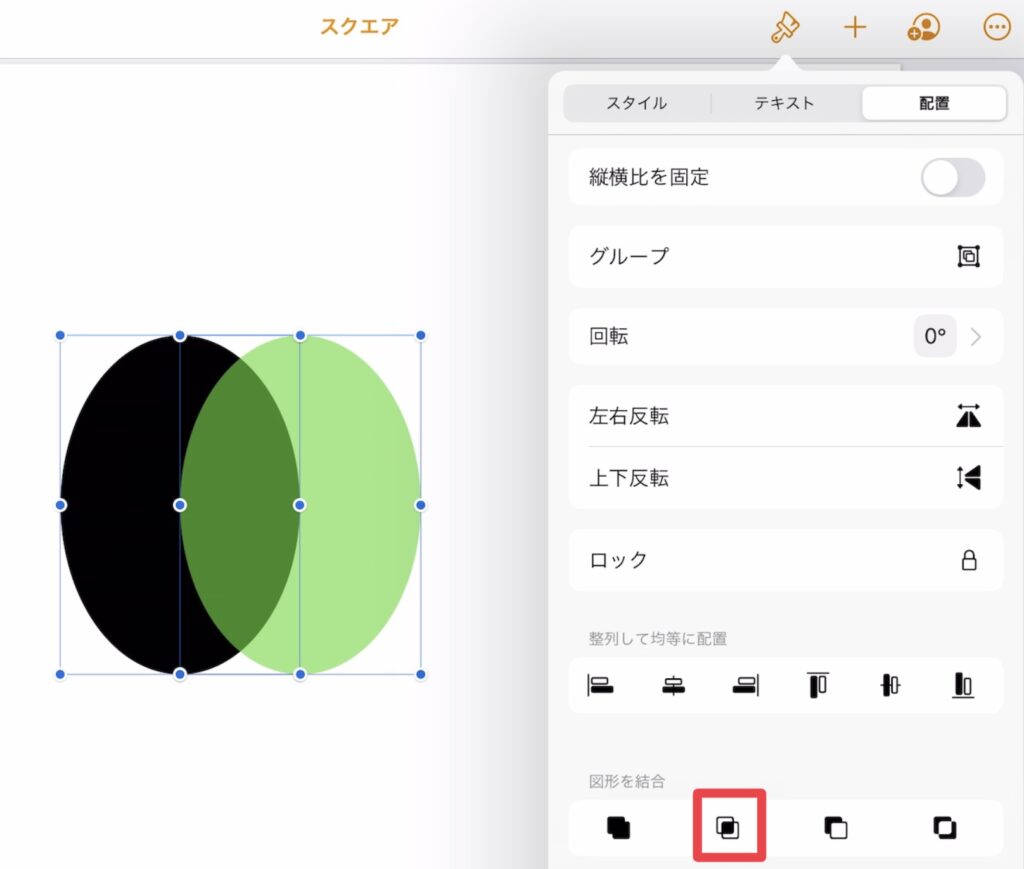Image resolution: width=1024 pixels, height=869 pixels.
Task: Click the 左右反転 label
Action: coord(629,416)
